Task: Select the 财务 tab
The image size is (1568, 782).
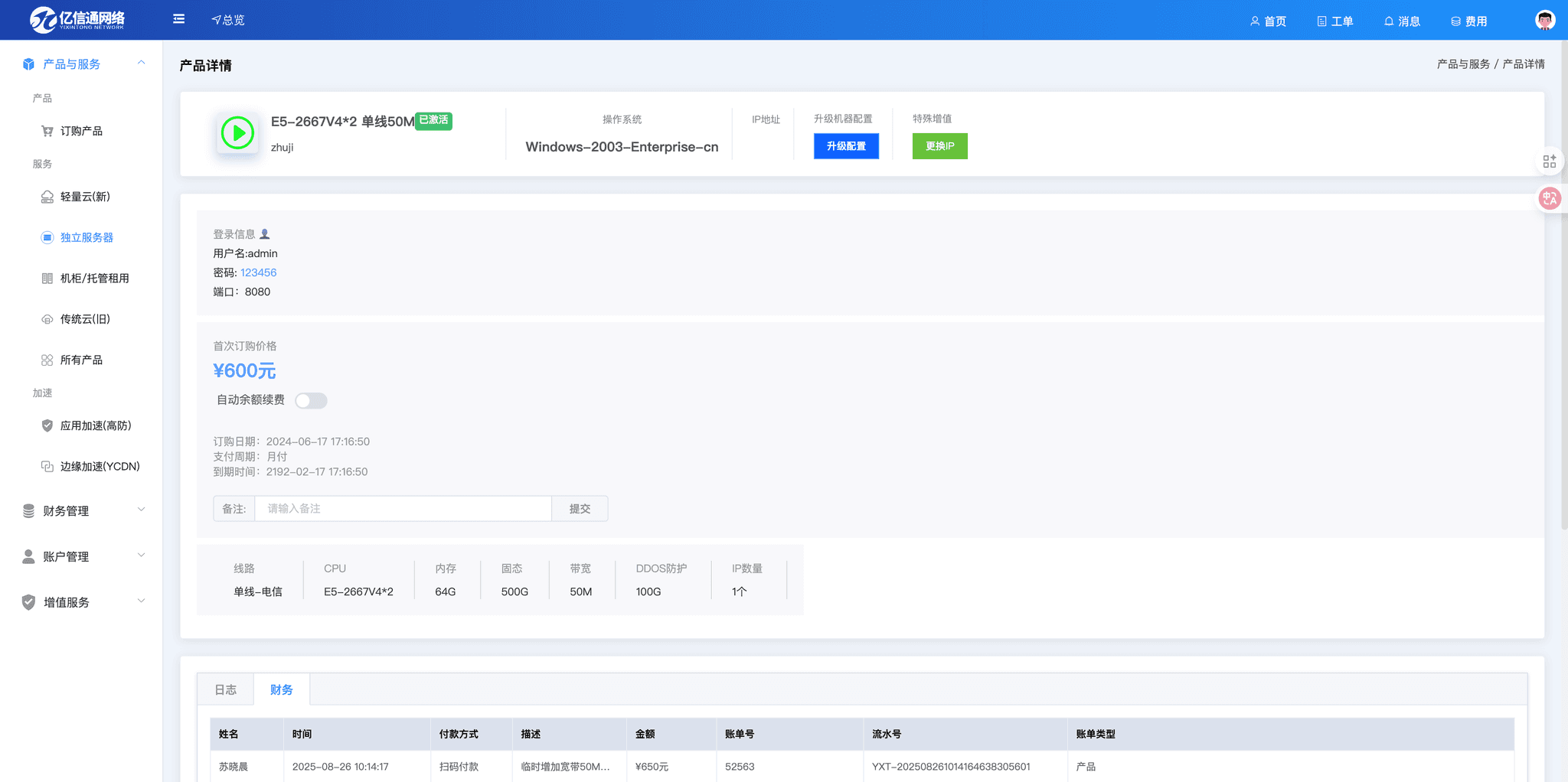Action: [281, 689]
